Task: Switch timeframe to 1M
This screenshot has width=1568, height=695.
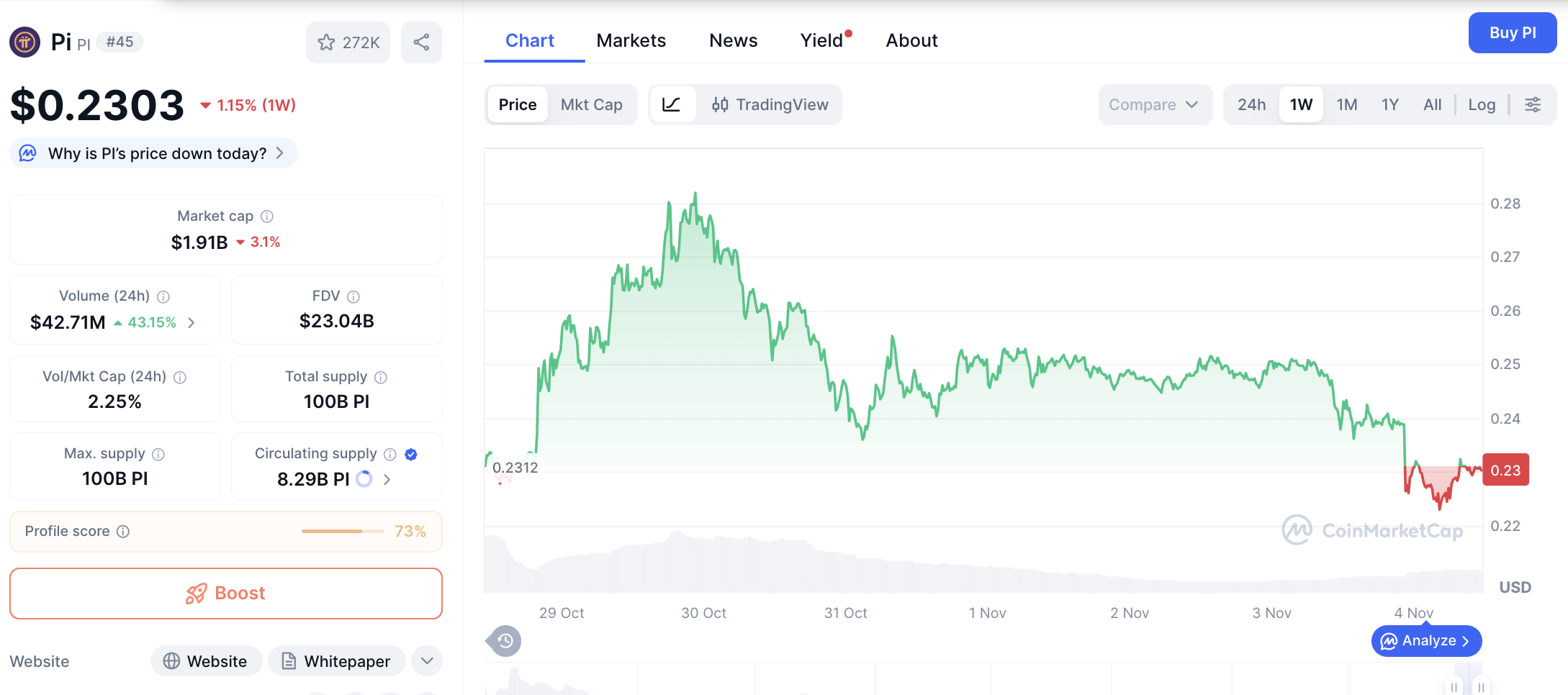Action: [x=1346, y=104]
